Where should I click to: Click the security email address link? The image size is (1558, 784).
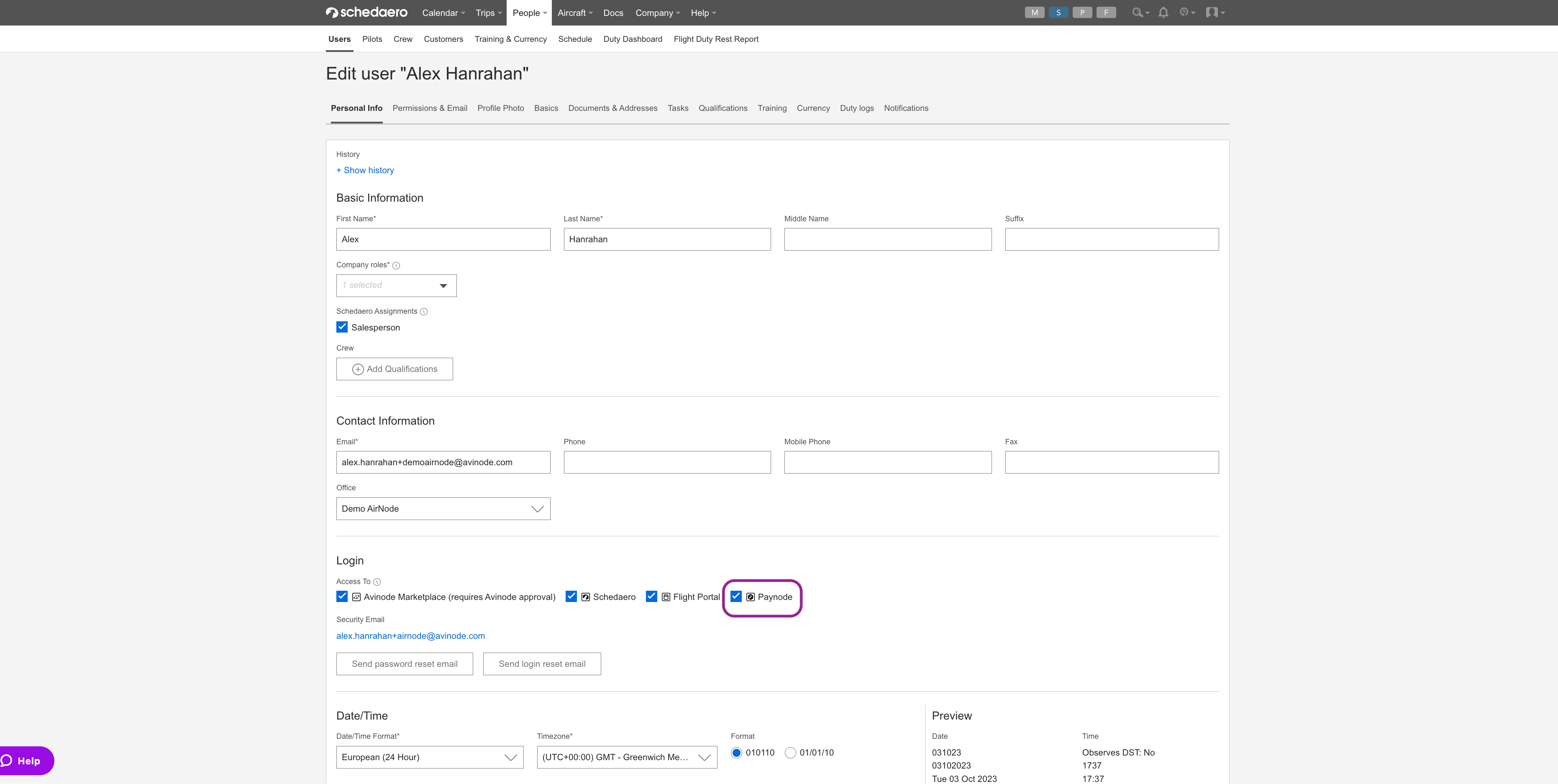(x=411, y=636)
